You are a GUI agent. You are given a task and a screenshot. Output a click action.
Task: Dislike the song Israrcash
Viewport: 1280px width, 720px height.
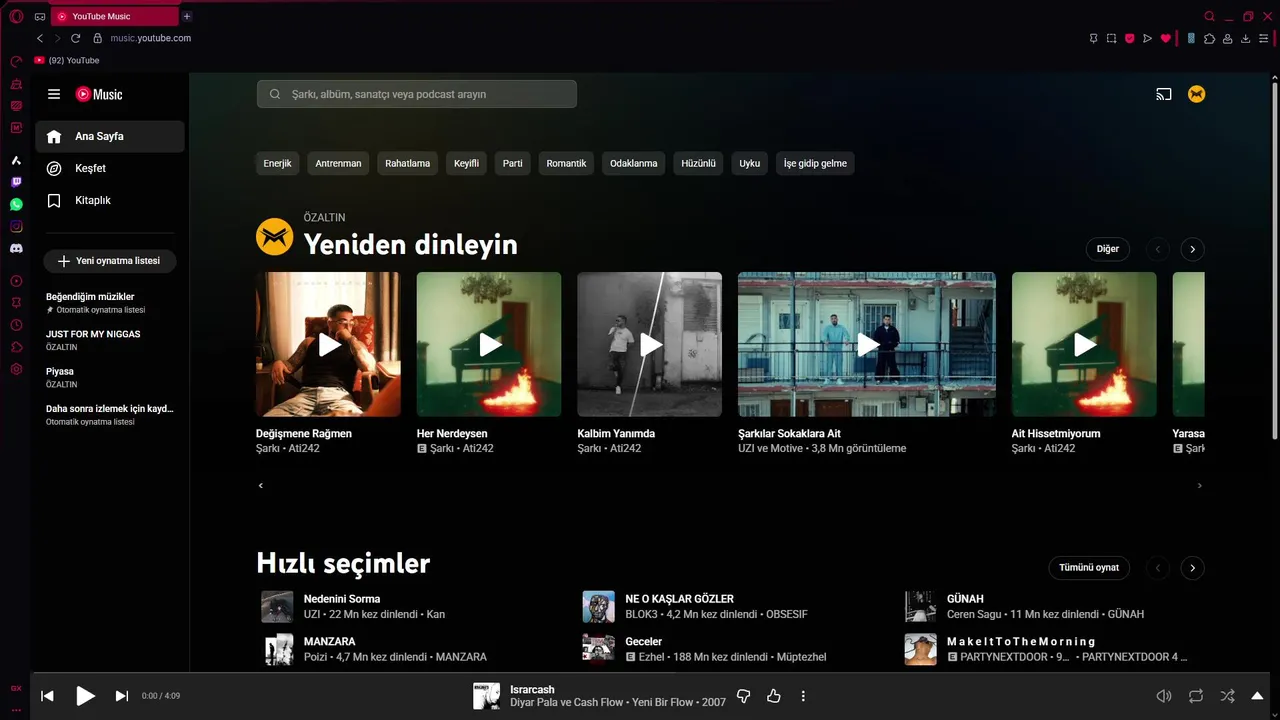coord(743,696)
